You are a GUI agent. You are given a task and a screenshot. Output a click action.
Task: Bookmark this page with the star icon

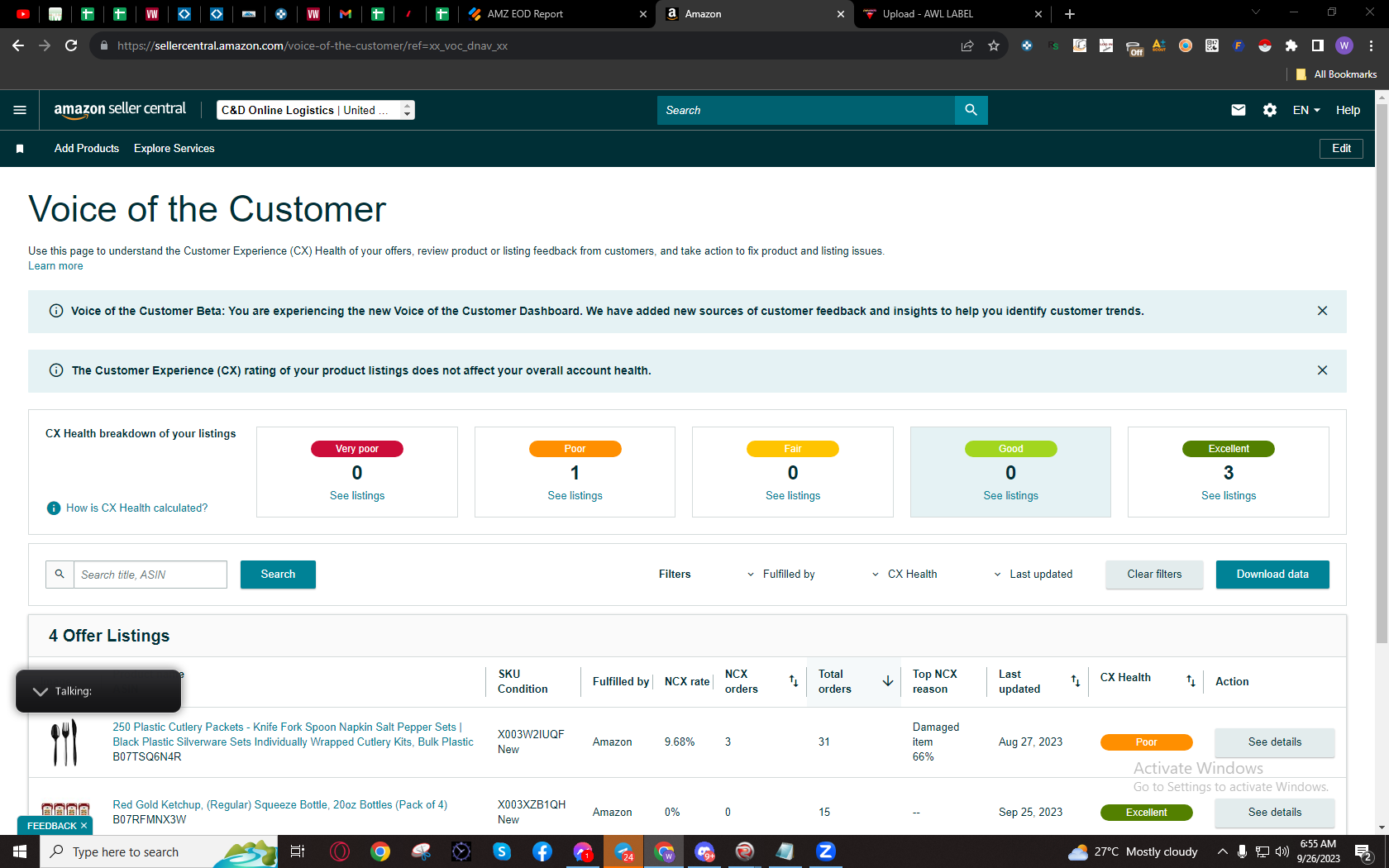(x=994, y=45)
